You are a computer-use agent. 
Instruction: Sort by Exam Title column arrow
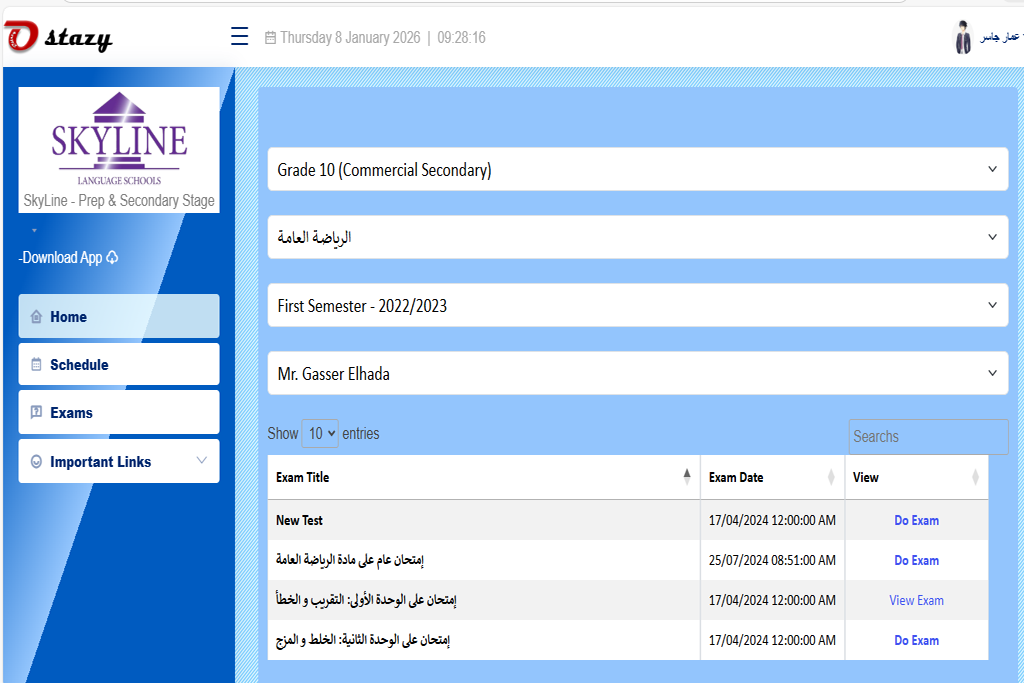686,477
